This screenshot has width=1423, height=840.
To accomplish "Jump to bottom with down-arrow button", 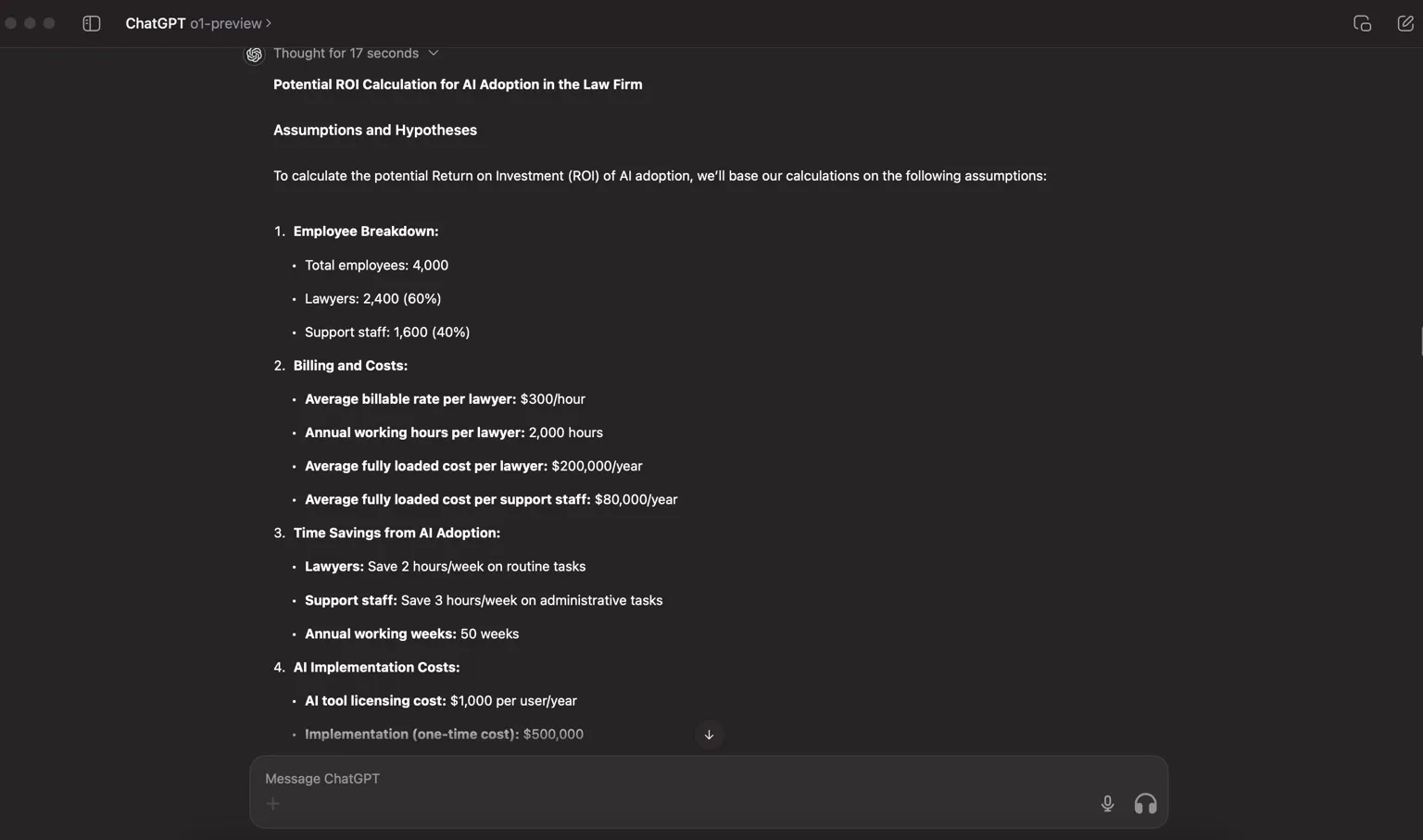I will click(709, 734).
